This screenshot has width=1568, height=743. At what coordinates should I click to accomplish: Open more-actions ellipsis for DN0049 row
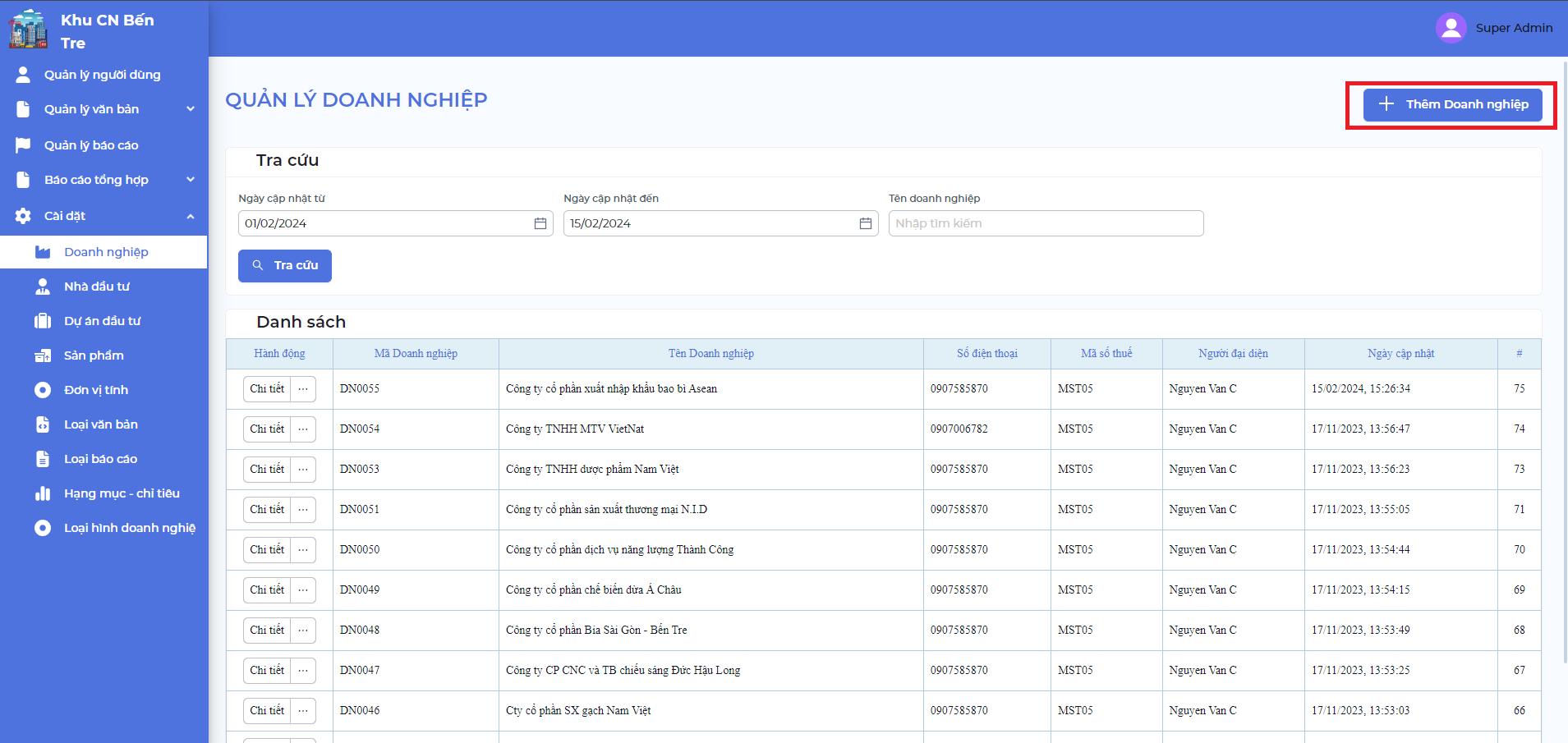(303, 590)
